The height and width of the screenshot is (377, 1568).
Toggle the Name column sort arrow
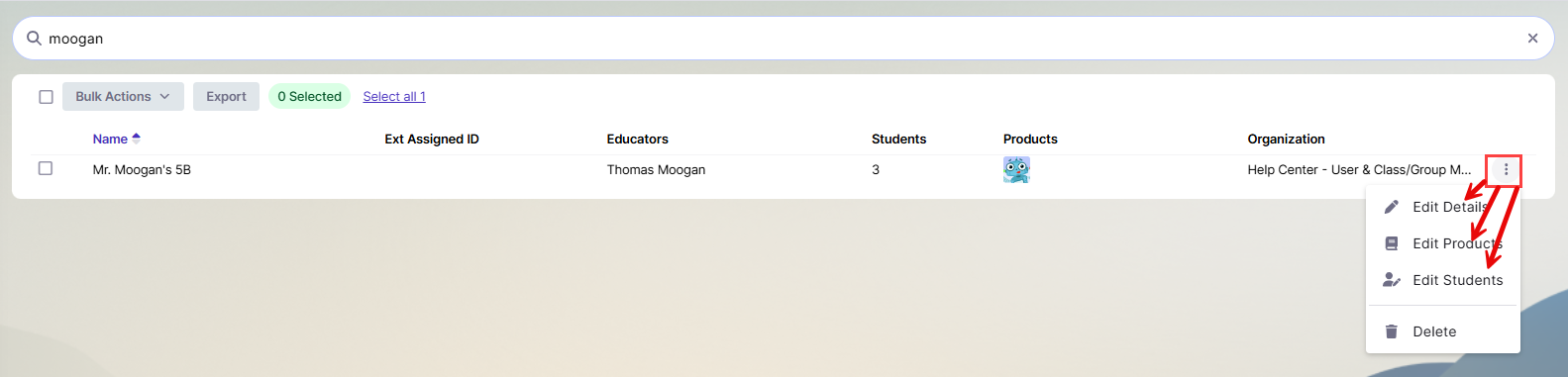click(136, 139)
